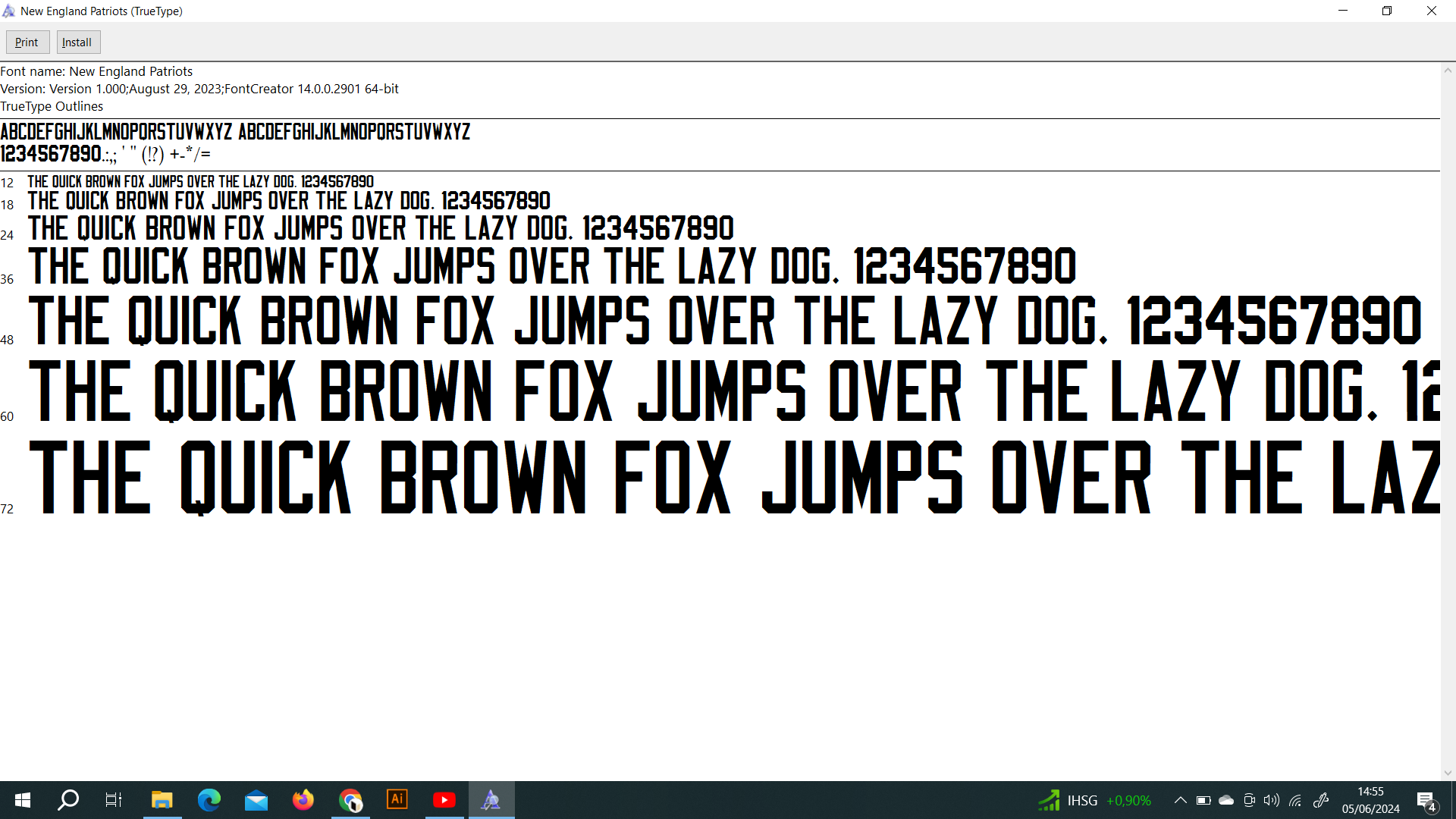1456x819 pixels.
Task: Open Adobe Illustrator from taskbar
Action: (397, 800)
